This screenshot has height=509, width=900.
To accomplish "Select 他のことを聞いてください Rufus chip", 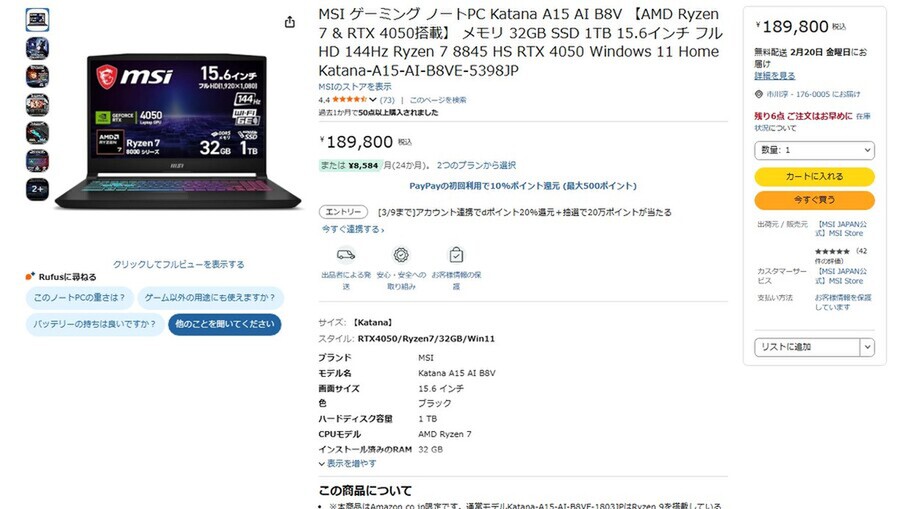I will (x=224, y=324).
